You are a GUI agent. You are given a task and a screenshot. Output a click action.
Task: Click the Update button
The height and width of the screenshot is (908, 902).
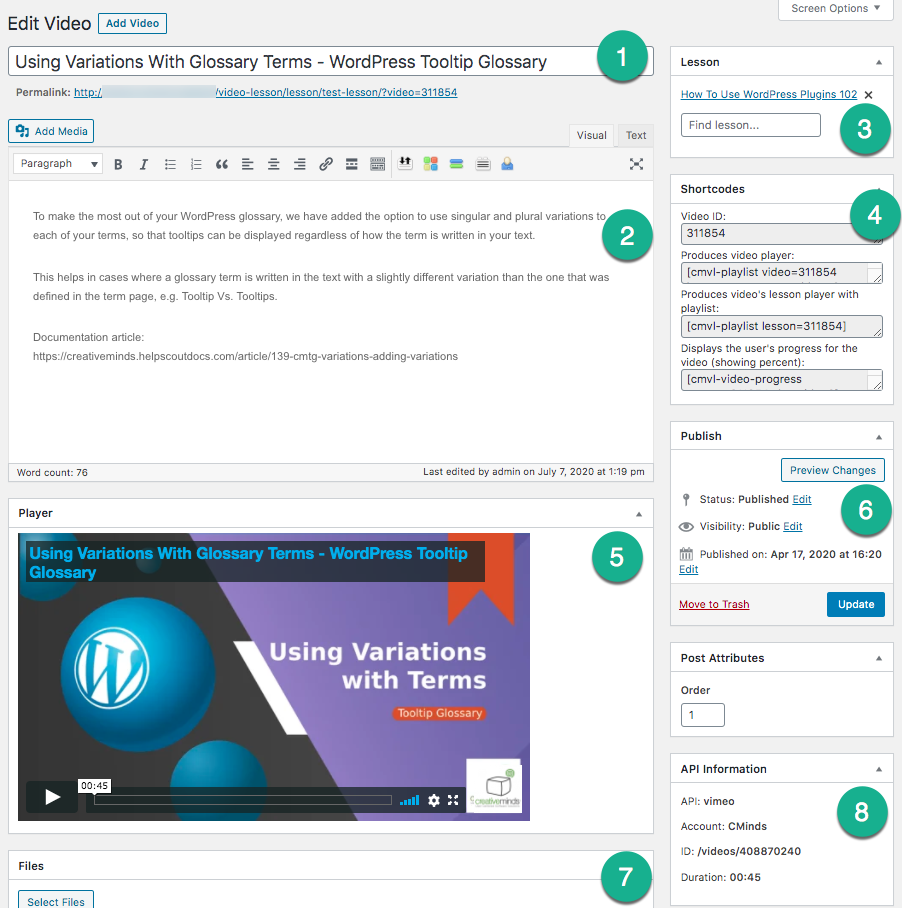(856, 605)
